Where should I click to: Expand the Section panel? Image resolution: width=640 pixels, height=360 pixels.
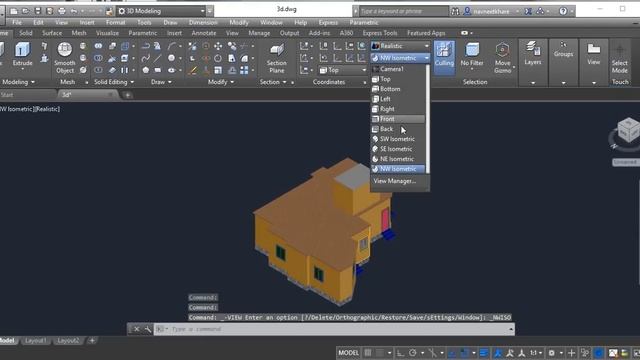pos(273,82)
